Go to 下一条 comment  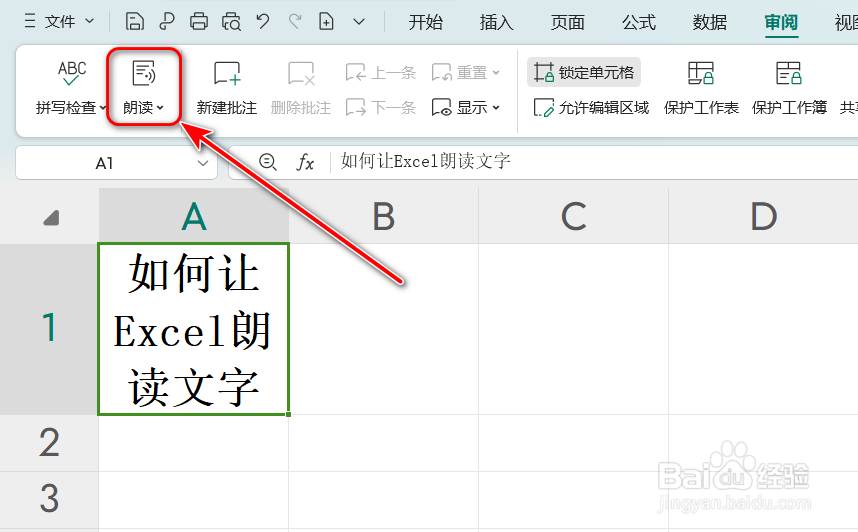click(381, 107)
